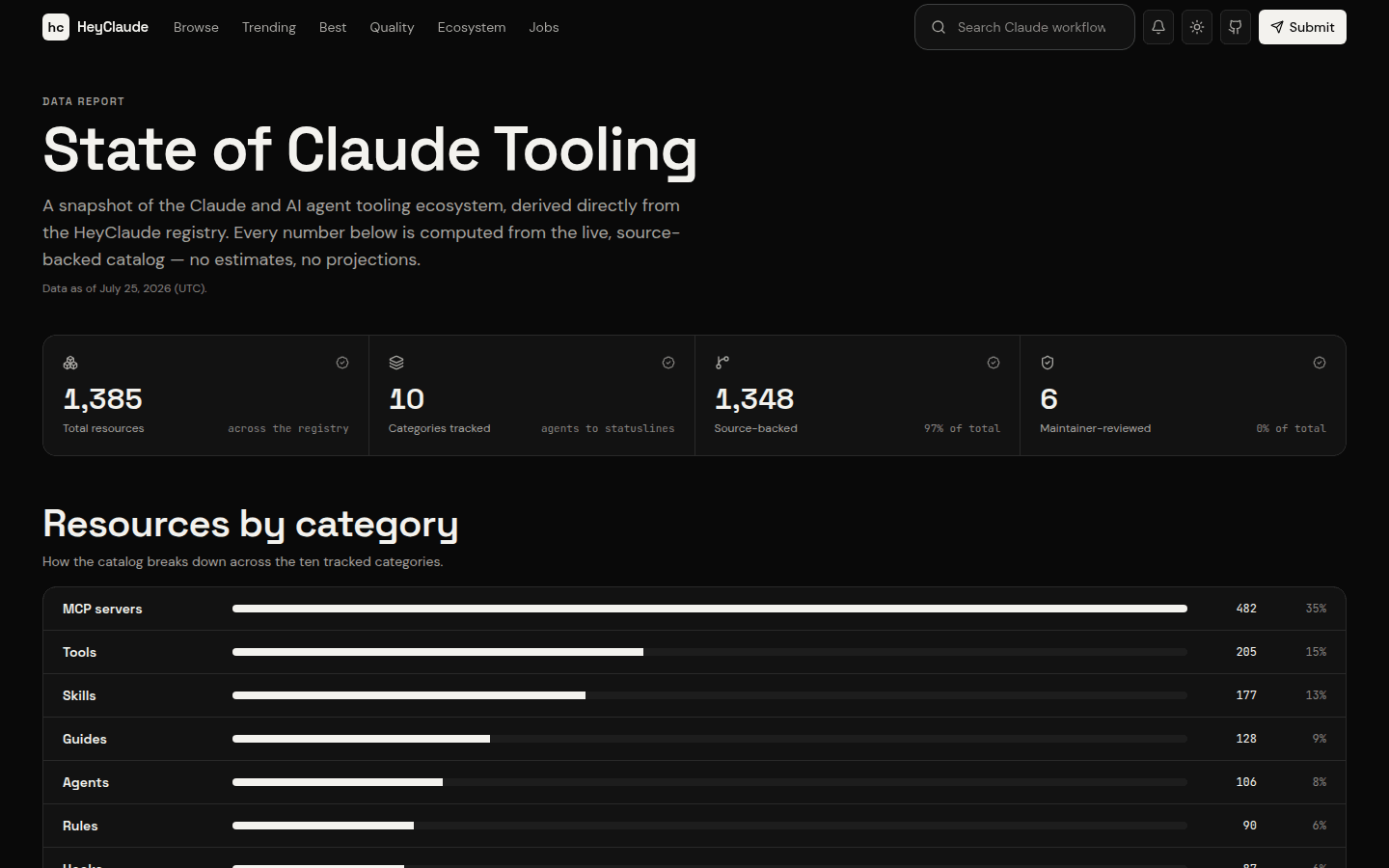Click the magnifier icon in search box
Screen dimensions: 1389x868
click(x=939, y=27)
